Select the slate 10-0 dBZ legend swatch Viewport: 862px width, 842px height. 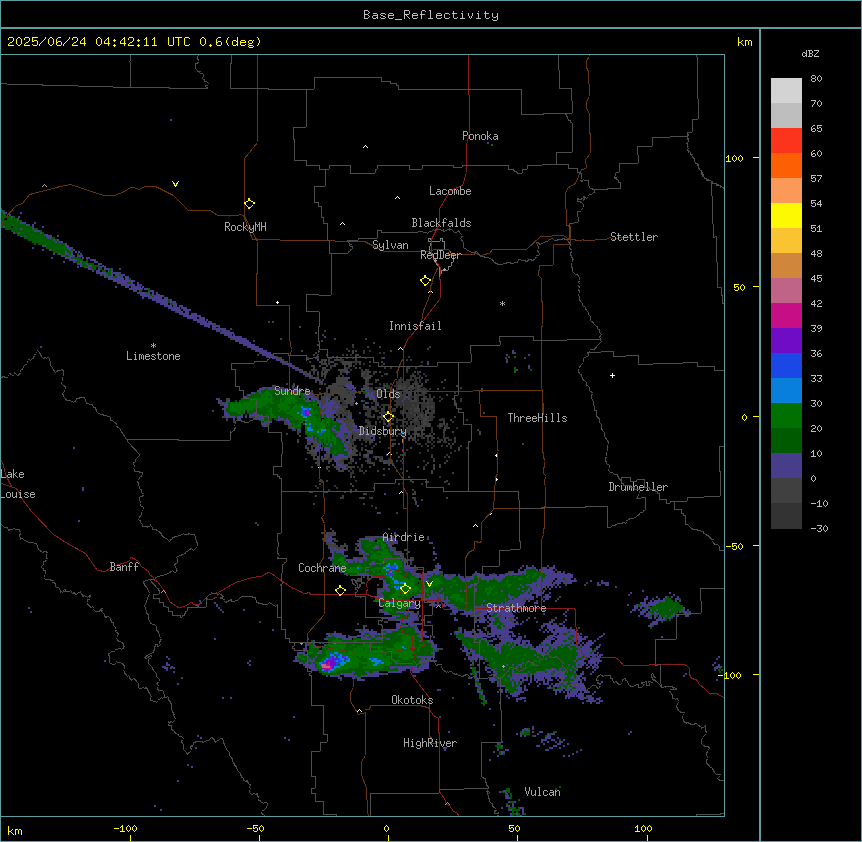[x=786, y=466]
